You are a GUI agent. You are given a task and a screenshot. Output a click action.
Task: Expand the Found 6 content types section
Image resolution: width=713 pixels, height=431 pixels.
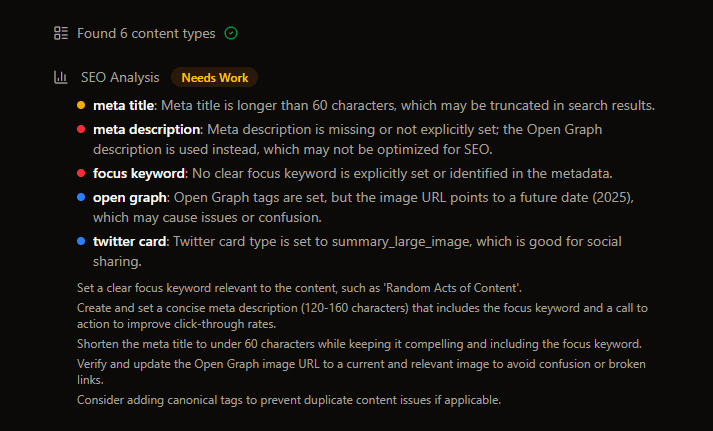(146, 33)
